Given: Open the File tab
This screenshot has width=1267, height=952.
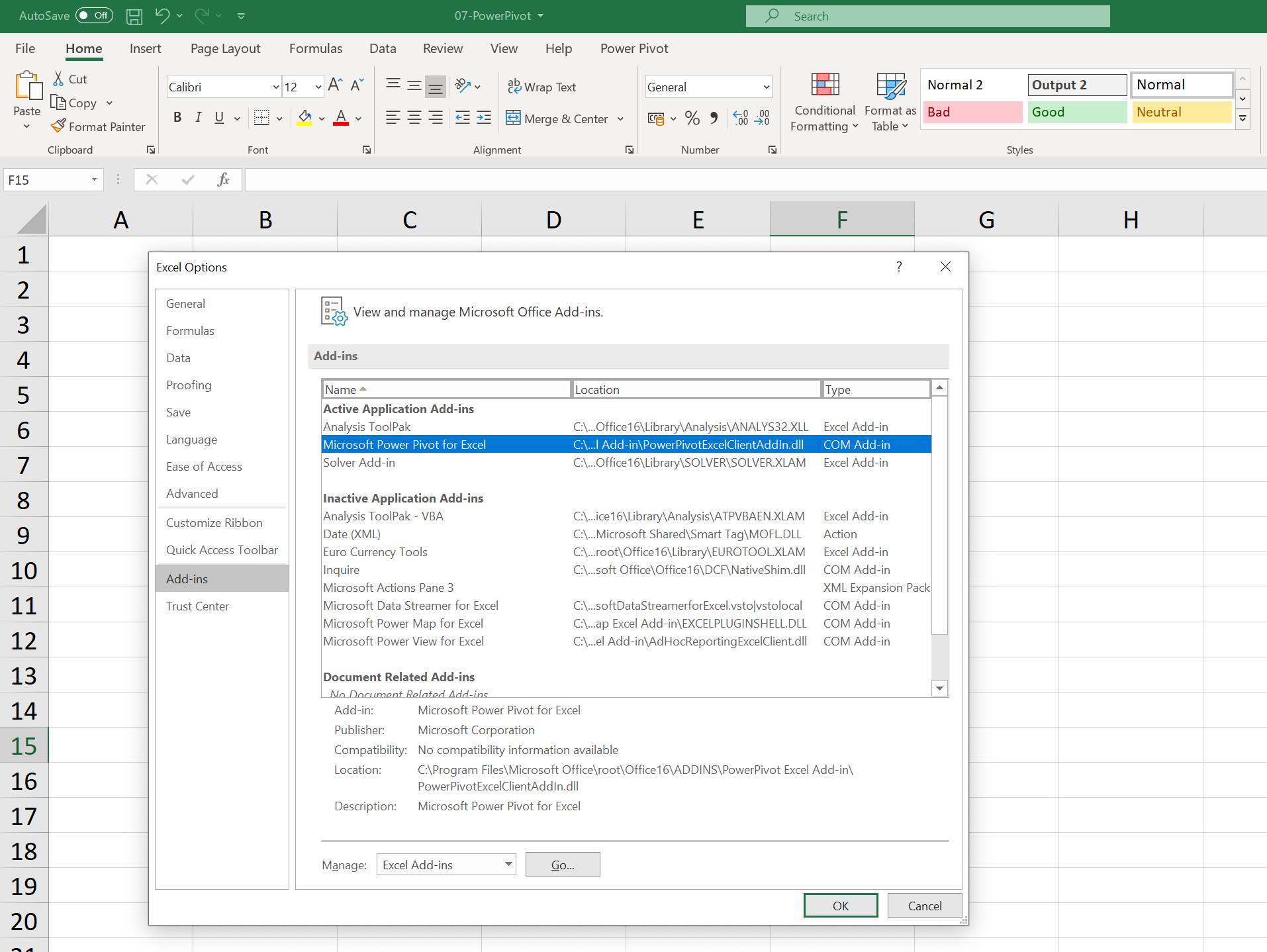Looking at the screenshot, I should coord(25,48).
